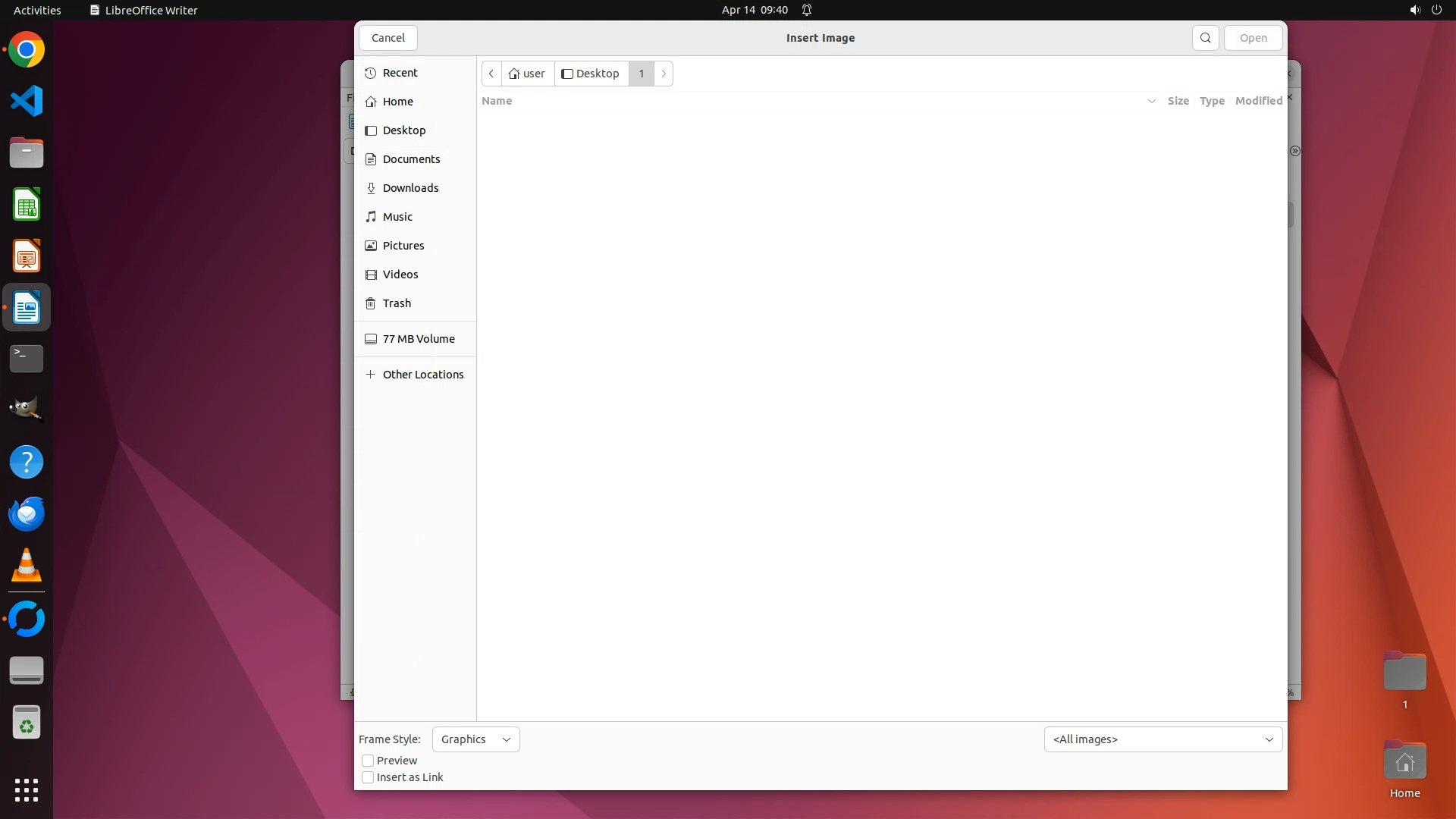Click the search magnifier icon in dialog header
The width and height of the screenshot is (1456, 819).
click(1205, 38)
